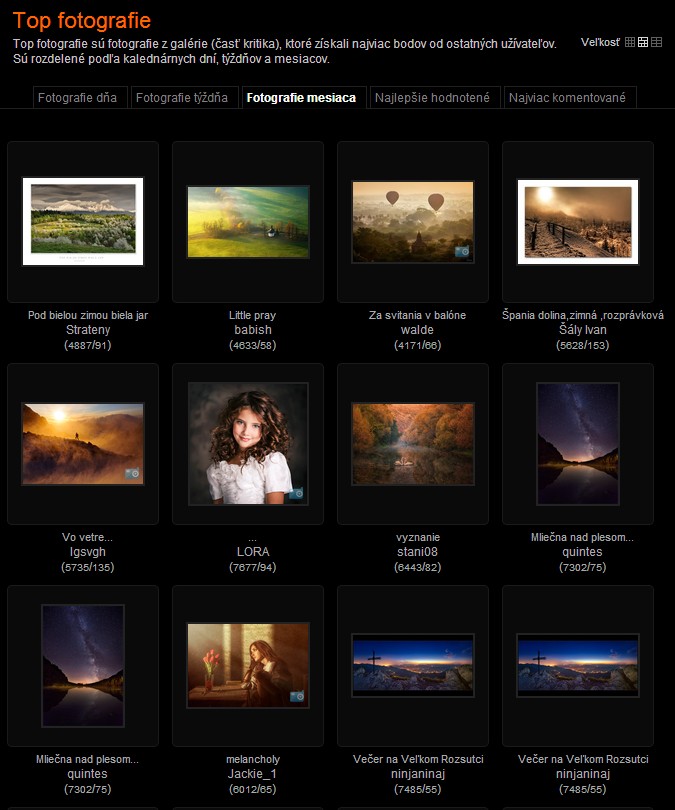Click camera icon on melancholy photo
The height and width of the screenshot is (810, 675).
[x=297, y=696]
